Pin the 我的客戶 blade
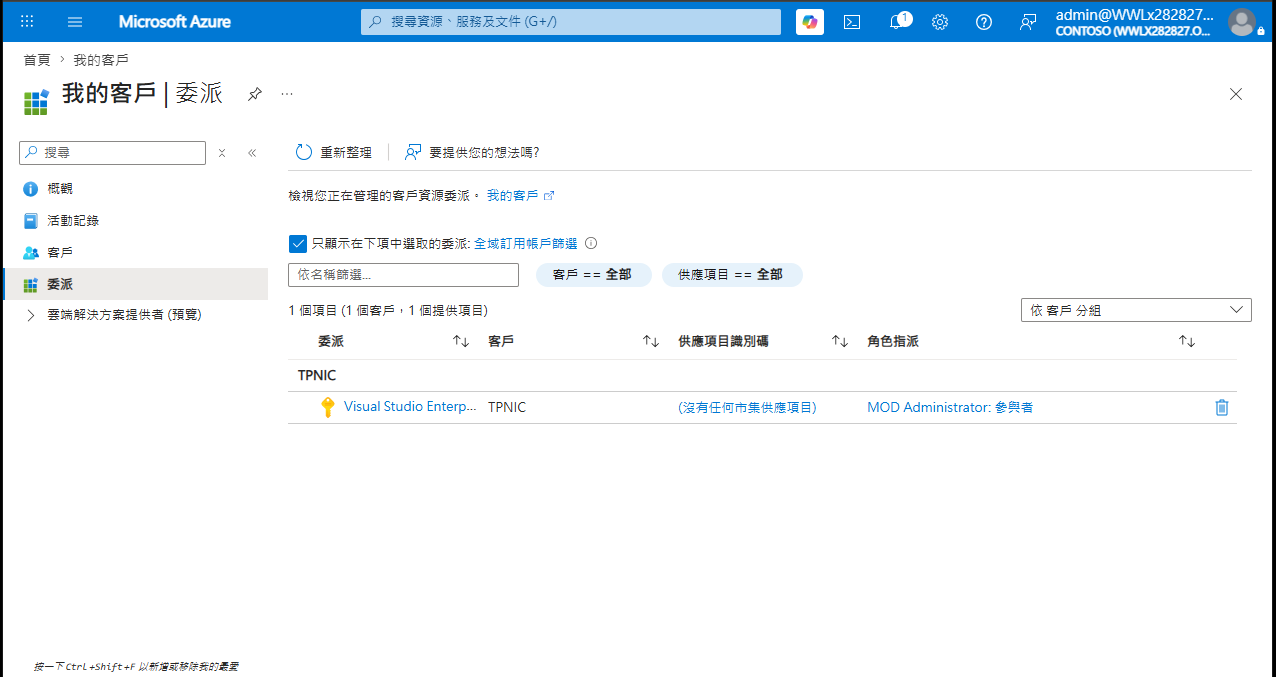1276x677 pixels. [x=255, y=94]
